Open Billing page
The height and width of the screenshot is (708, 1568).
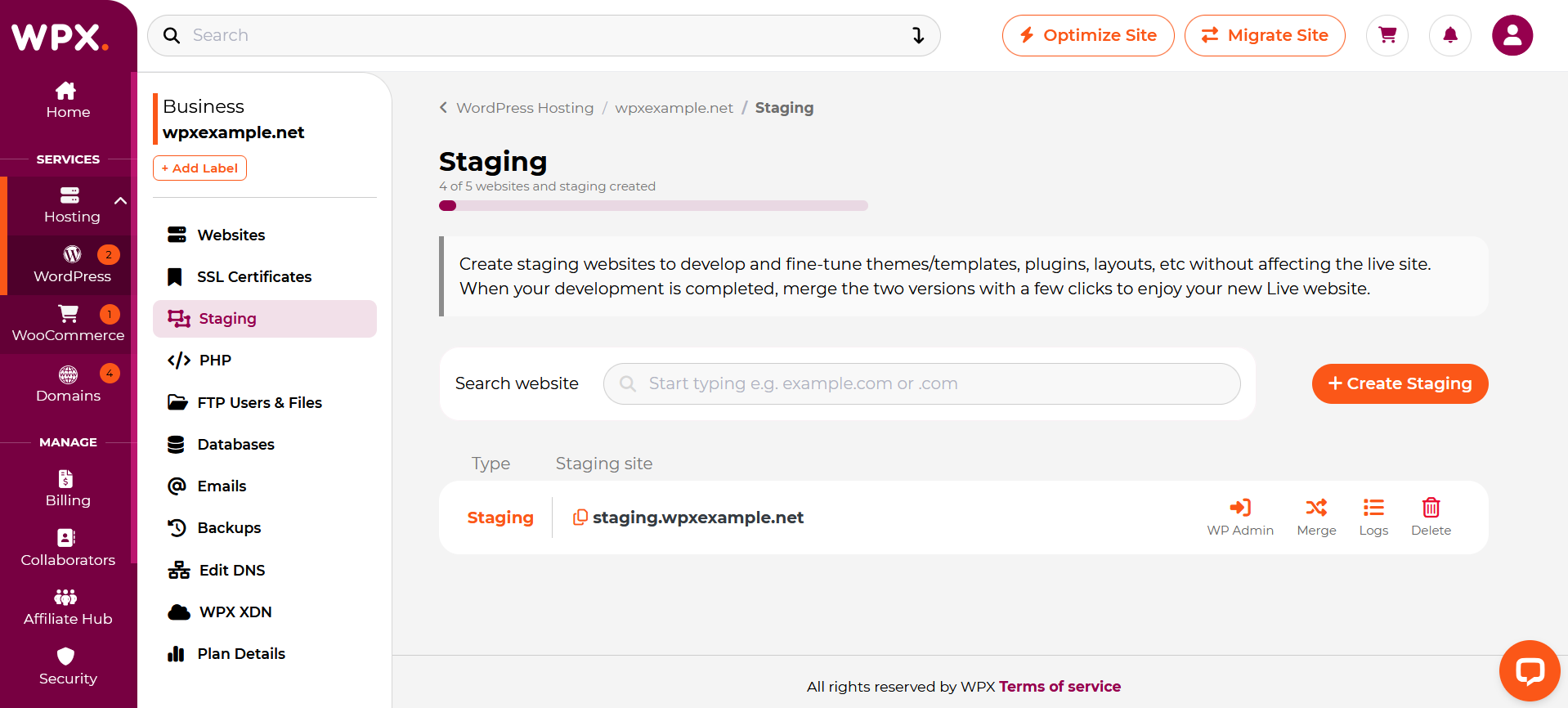click(x=68, y=489)
